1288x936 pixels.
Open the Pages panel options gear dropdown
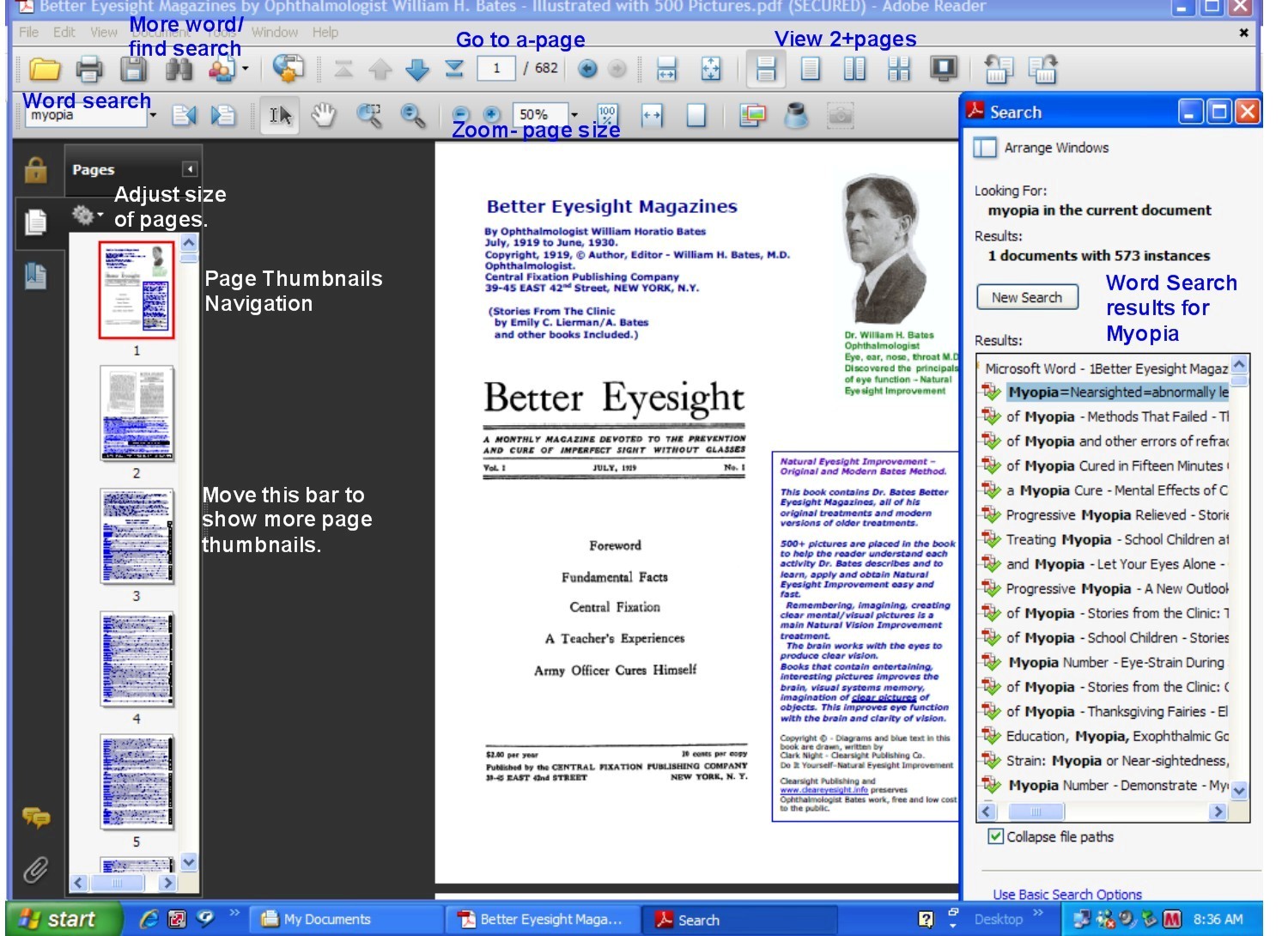pyautogui.click(x=86, y=214)
